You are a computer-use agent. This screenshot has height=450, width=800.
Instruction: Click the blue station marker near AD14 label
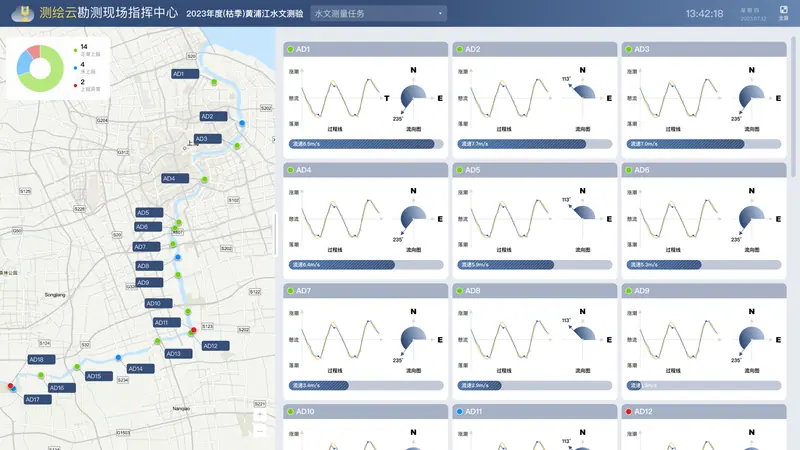[x=118, y=358]
